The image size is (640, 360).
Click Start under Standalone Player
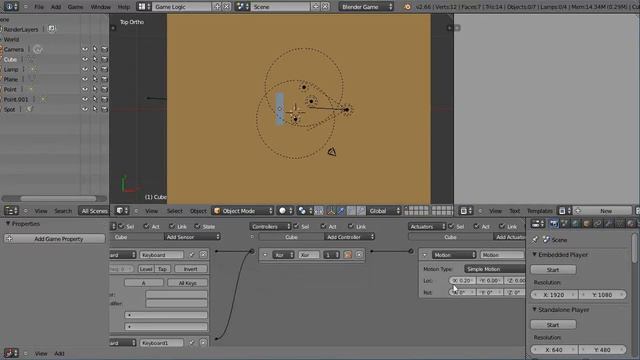(553, 324)
